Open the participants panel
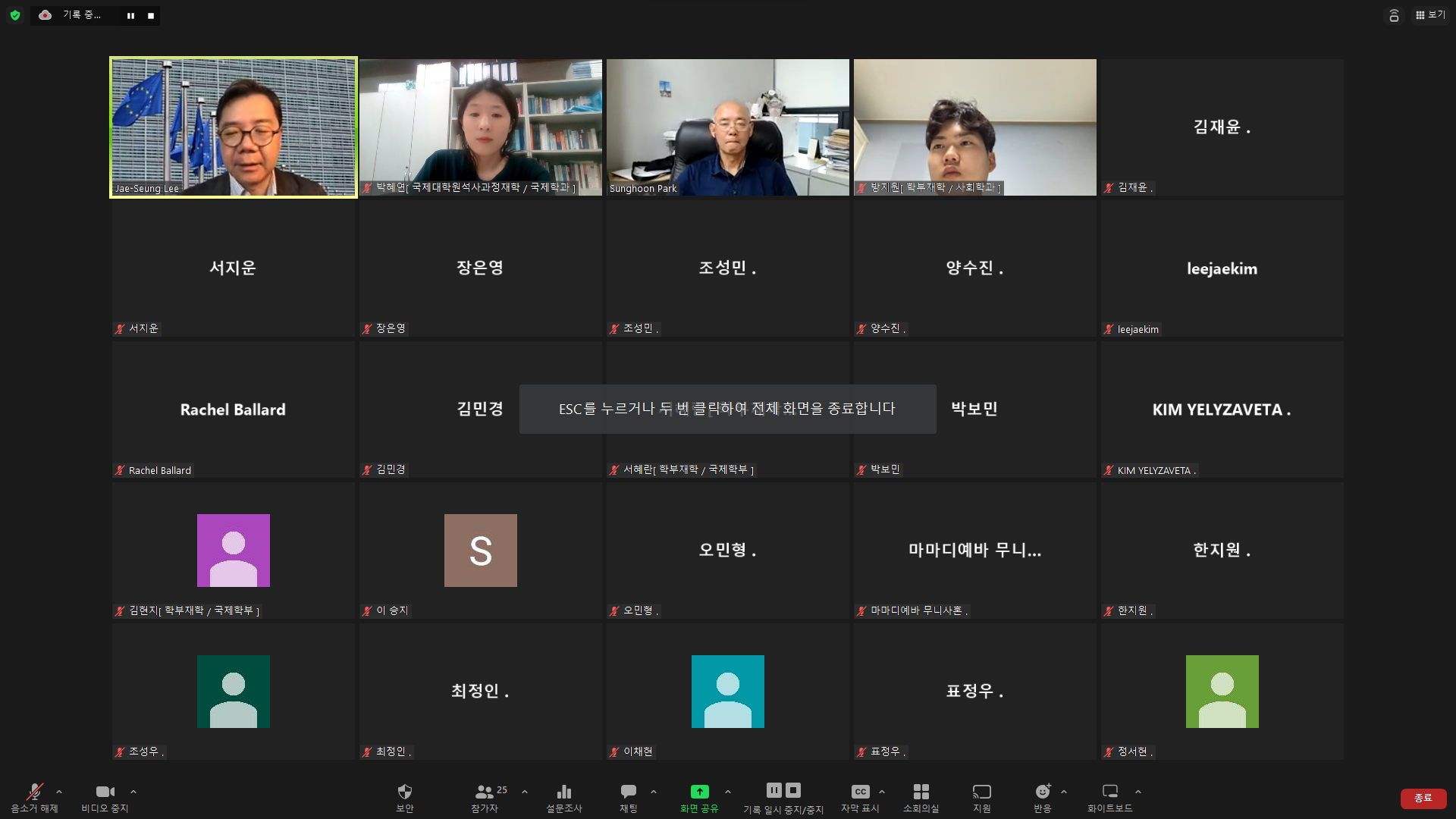The image size is (1456, 819). click(x=484, y=792)
